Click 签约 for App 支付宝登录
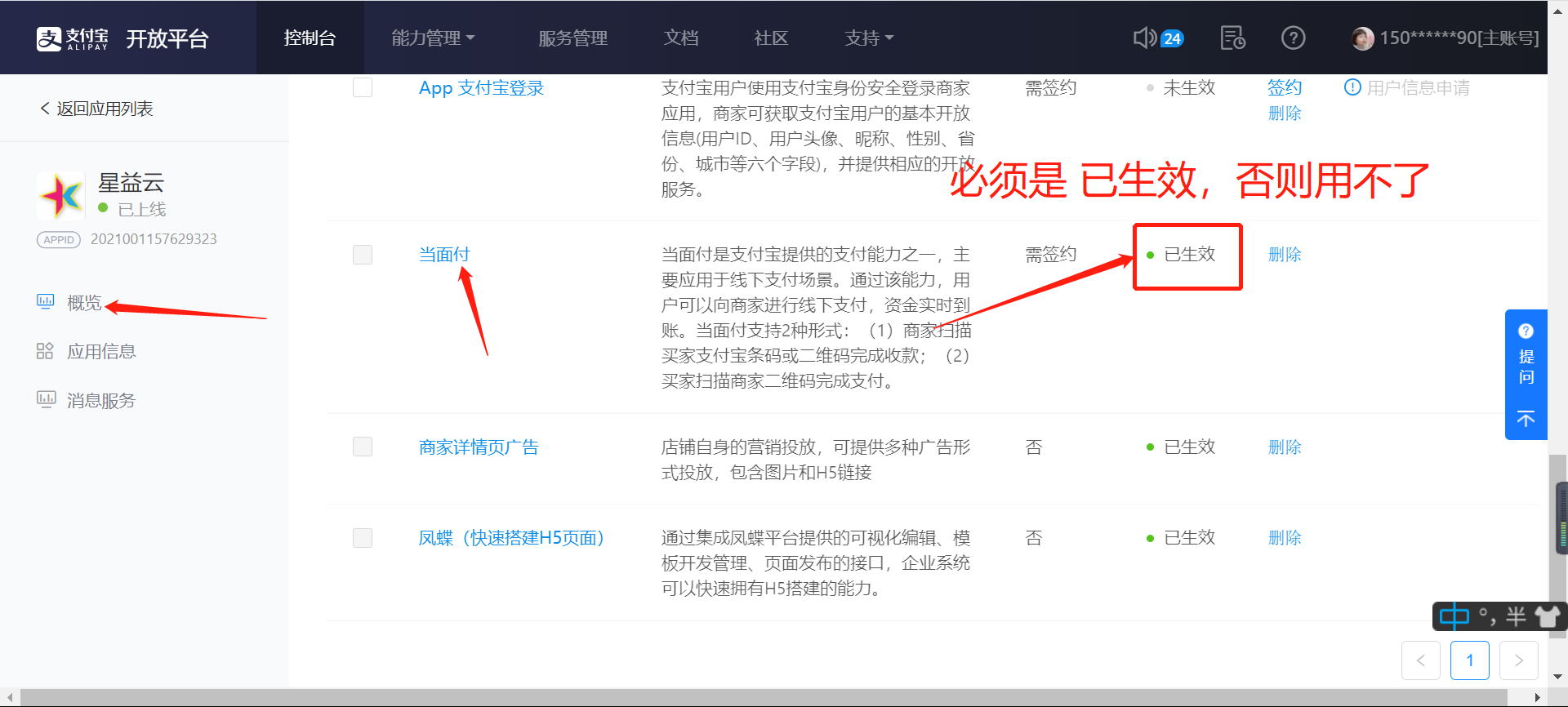This screenshot has height=707, width=1568. coord(1285,87)
